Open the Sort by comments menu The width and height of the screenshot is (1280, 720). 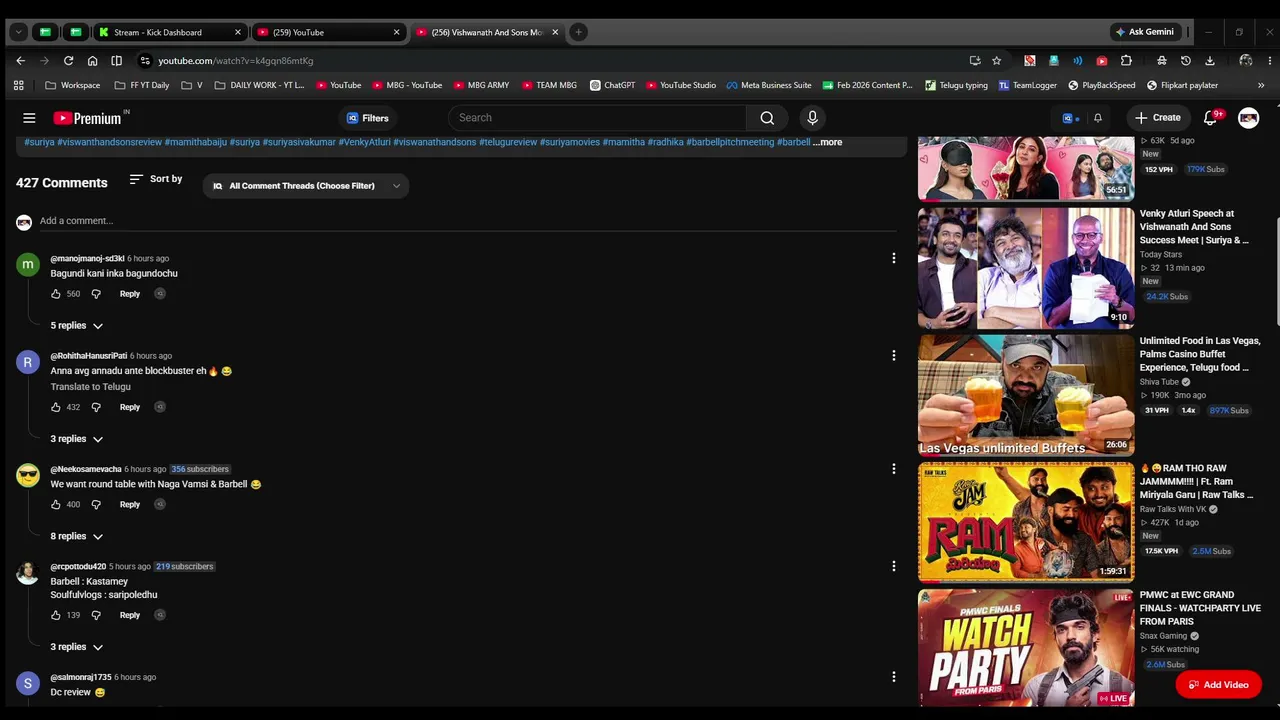tap(156, 179)
